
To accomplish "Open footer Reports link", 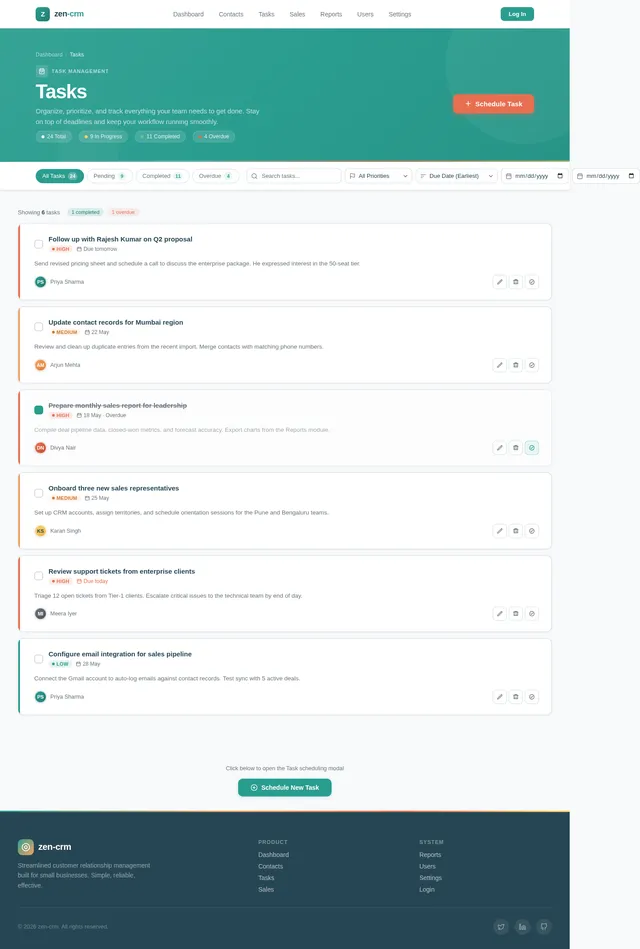I will [430, 855].
